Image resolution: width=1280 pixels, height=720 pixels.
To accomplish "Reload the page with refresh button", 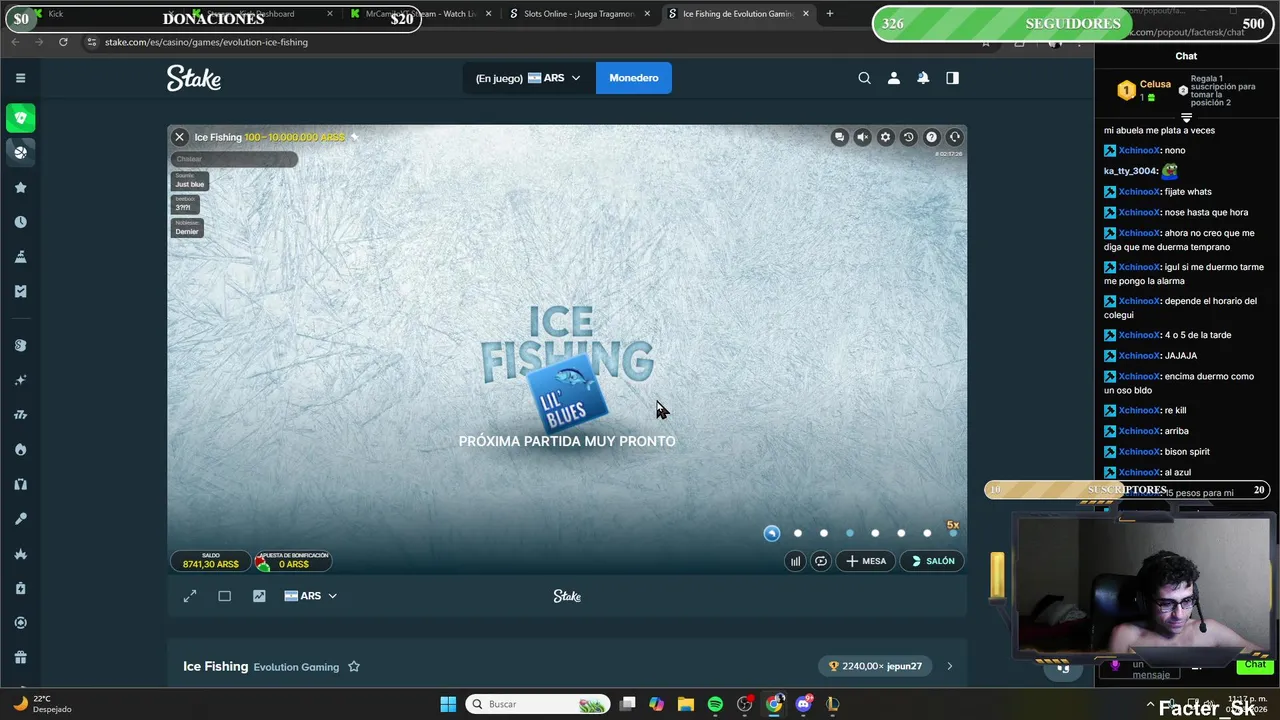I will (63, 42).
